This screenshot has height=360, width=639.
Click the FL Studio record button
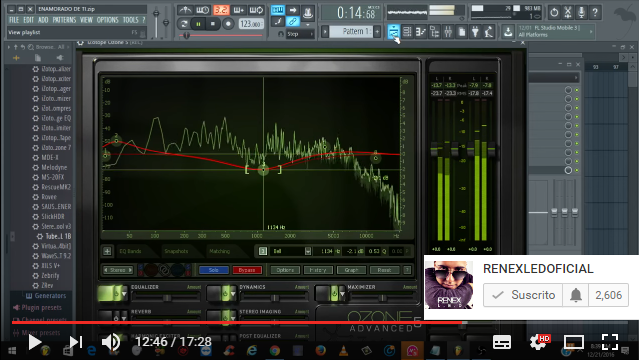tap(228, 24)
